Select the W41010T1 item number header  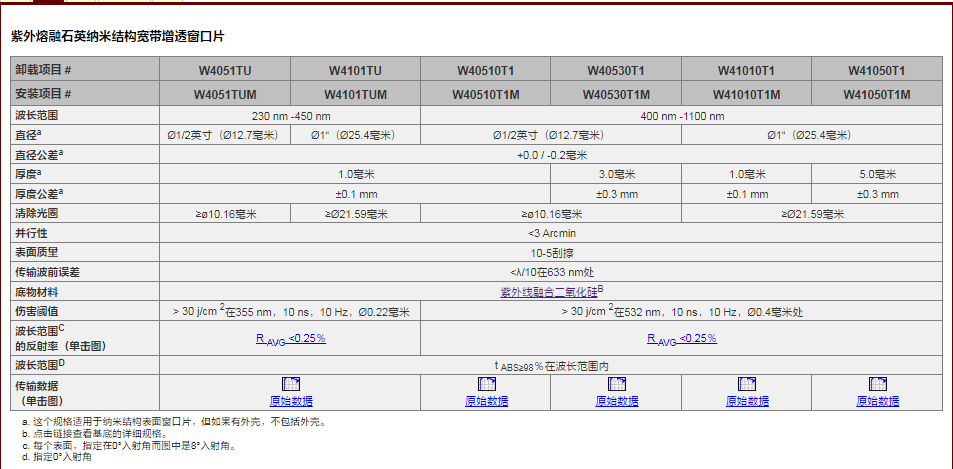(x=746, y=70)
